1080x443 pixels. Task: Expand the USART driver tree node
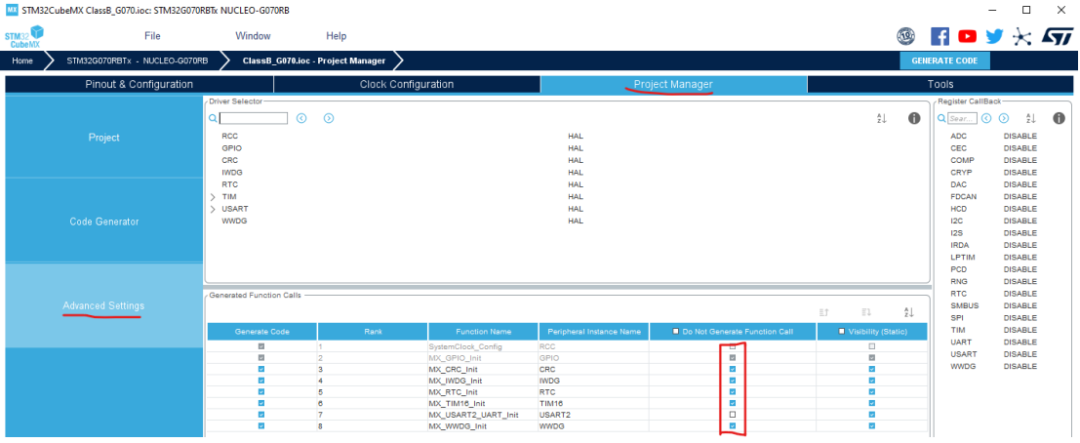coord(213,209)
